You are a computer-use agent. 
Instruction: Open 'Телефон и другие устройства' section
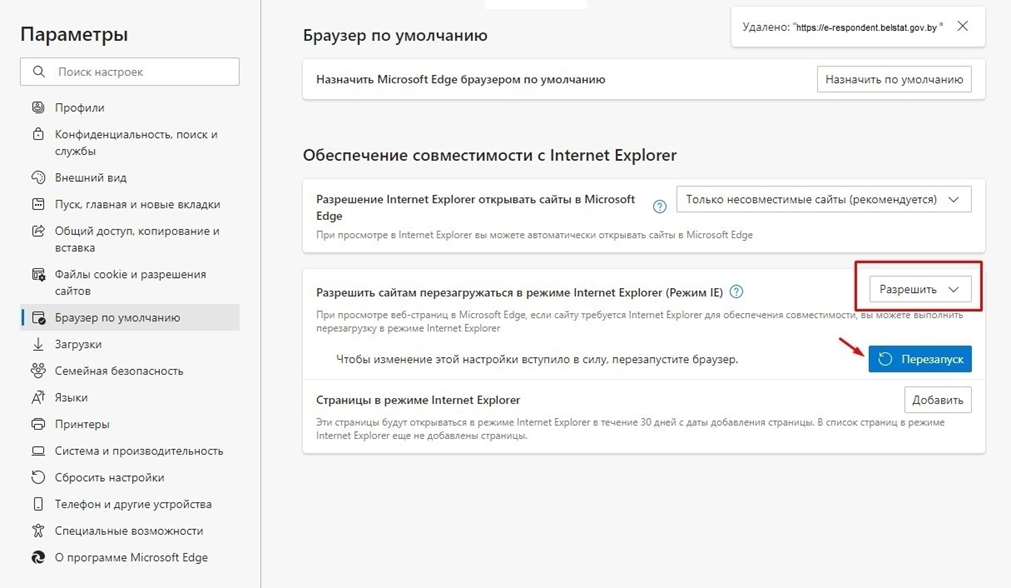(130, 504)
